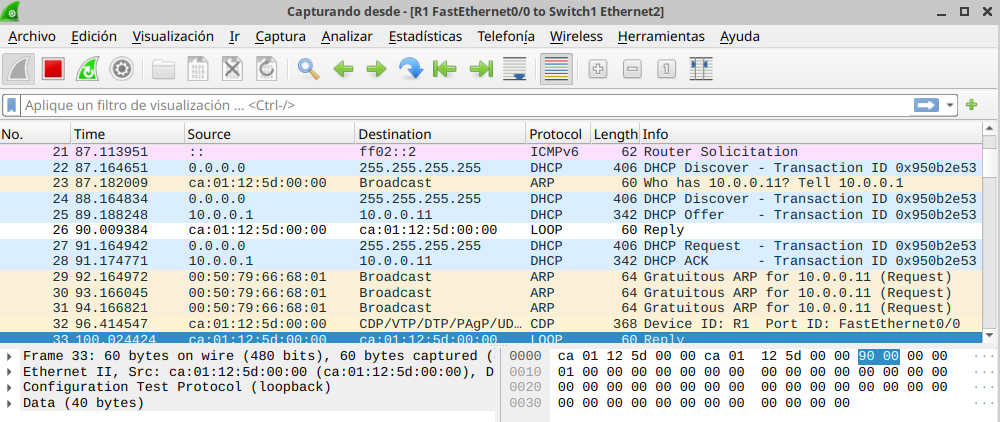1000x422 pixels.
Task: Select packet 23 Who has 10.0.0.11
Action: click(491, 183)
